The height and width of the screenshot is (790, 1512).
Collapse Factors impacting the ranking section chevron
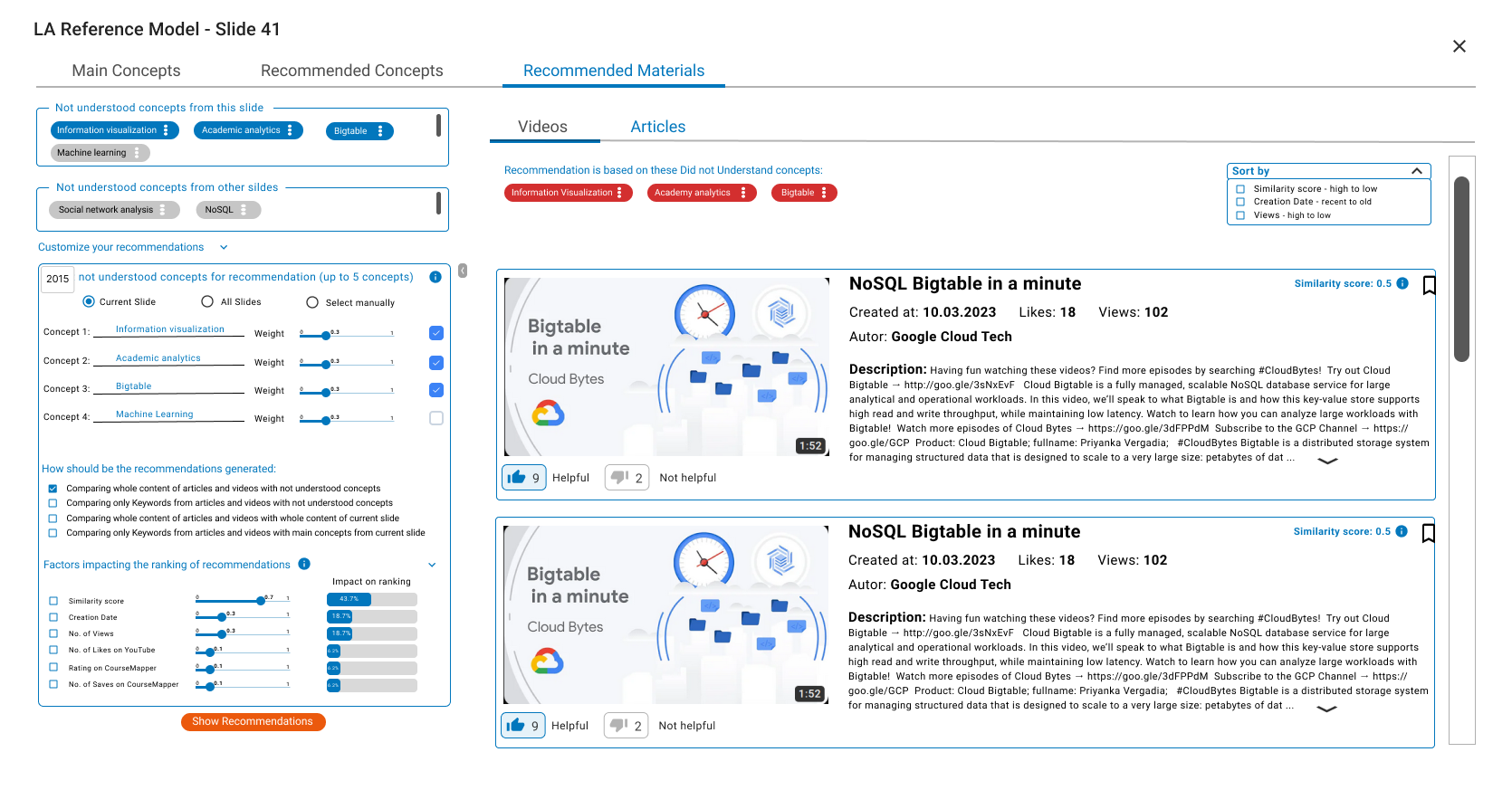(432, 565)
